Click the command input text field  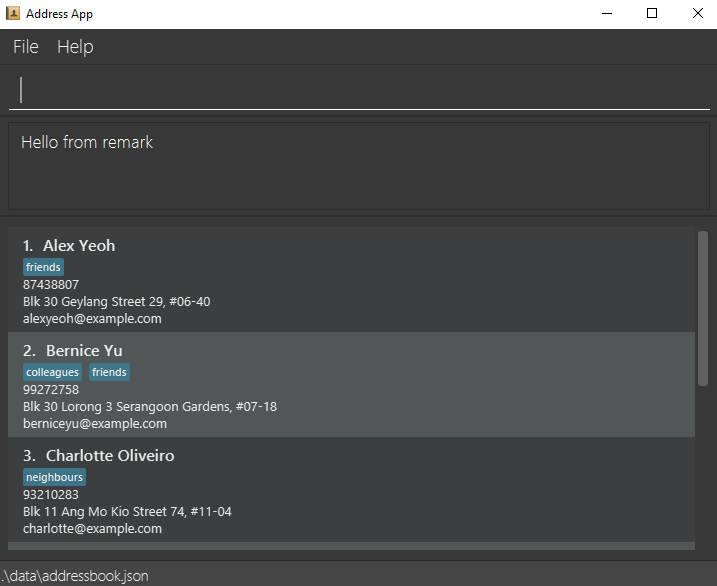point(359,90)
